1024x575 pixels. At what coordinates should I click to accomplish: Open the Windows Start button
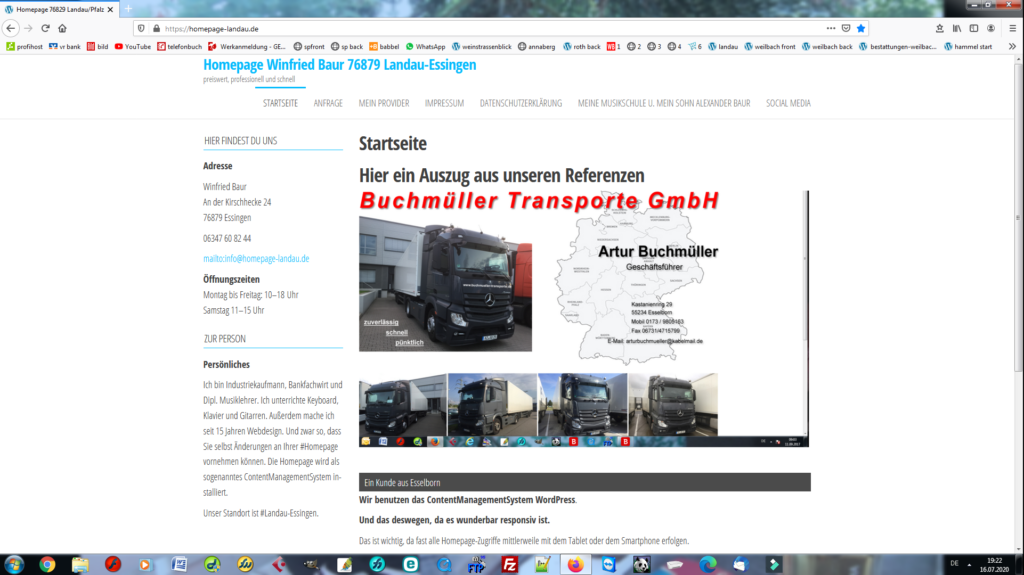tap(14, 564)
